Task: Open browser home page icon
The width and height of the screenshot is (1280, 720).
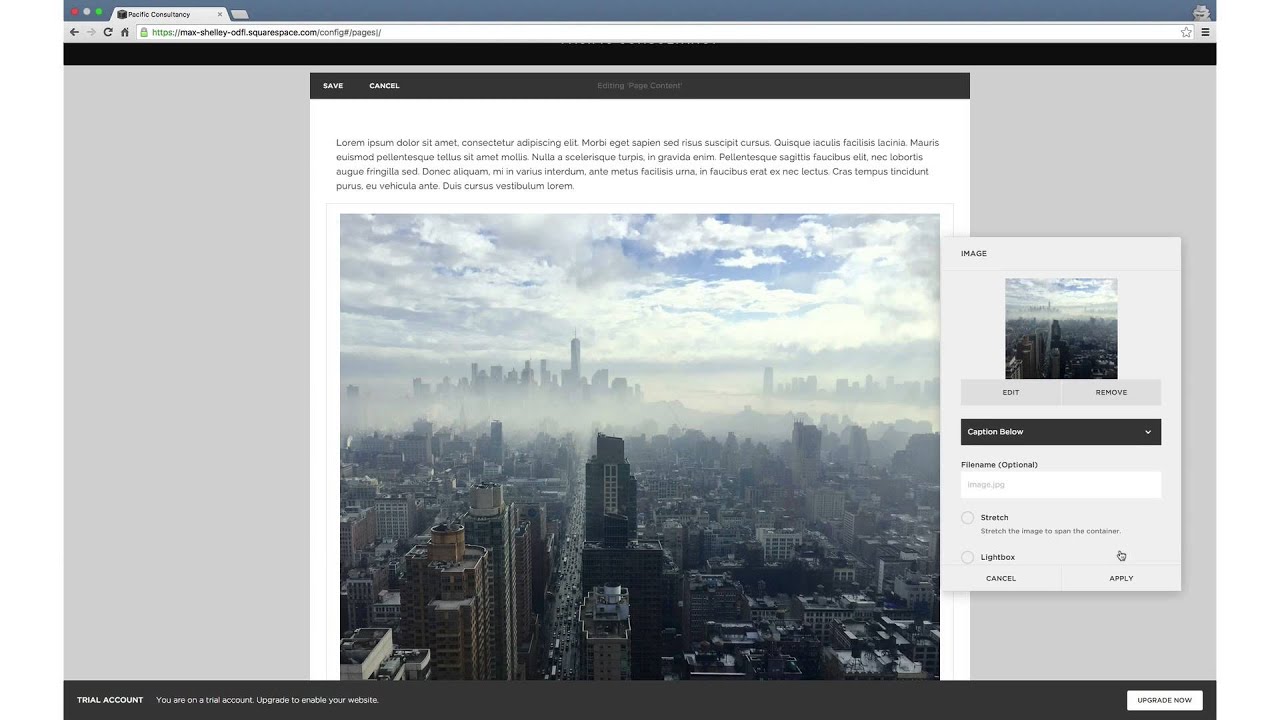Action: (125, 32)
